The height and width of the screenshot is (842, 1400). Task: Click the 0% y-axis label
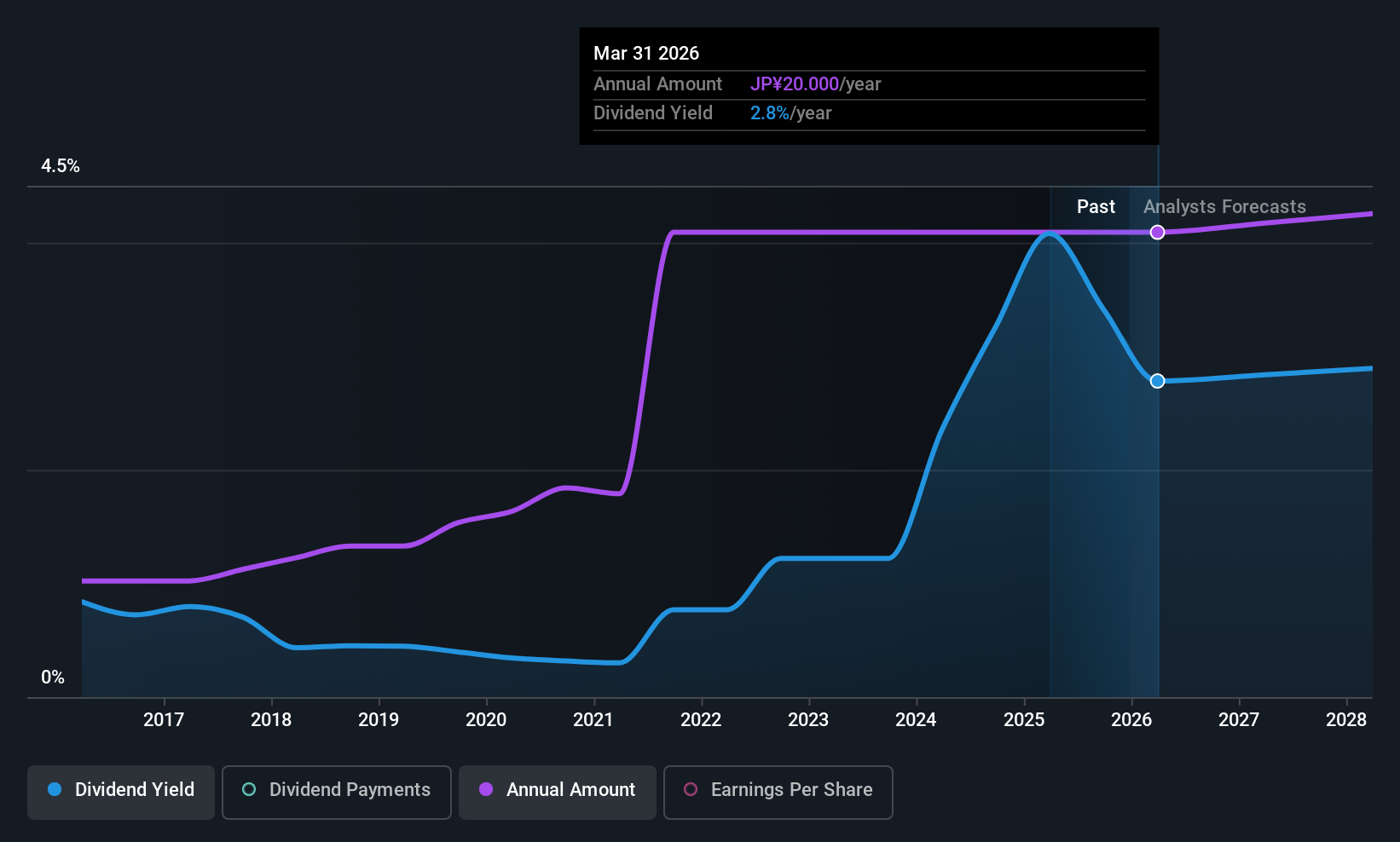tap(53, 678)
